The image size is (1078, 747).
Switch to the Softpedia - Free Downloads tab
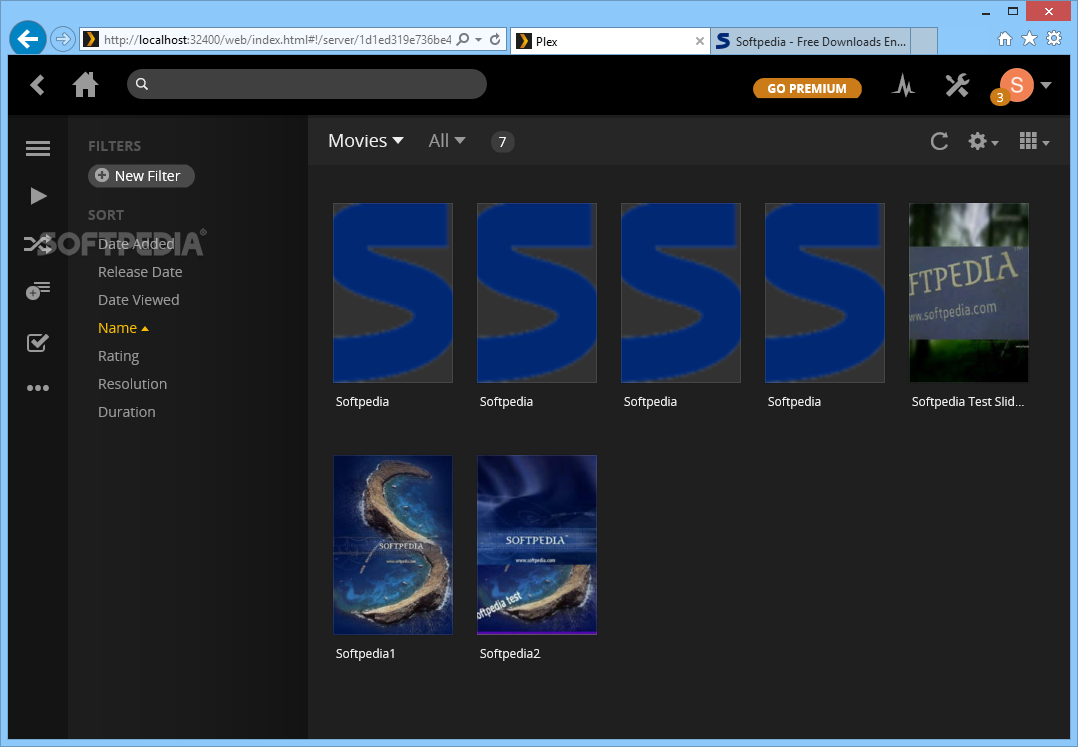tap(811, 41)
